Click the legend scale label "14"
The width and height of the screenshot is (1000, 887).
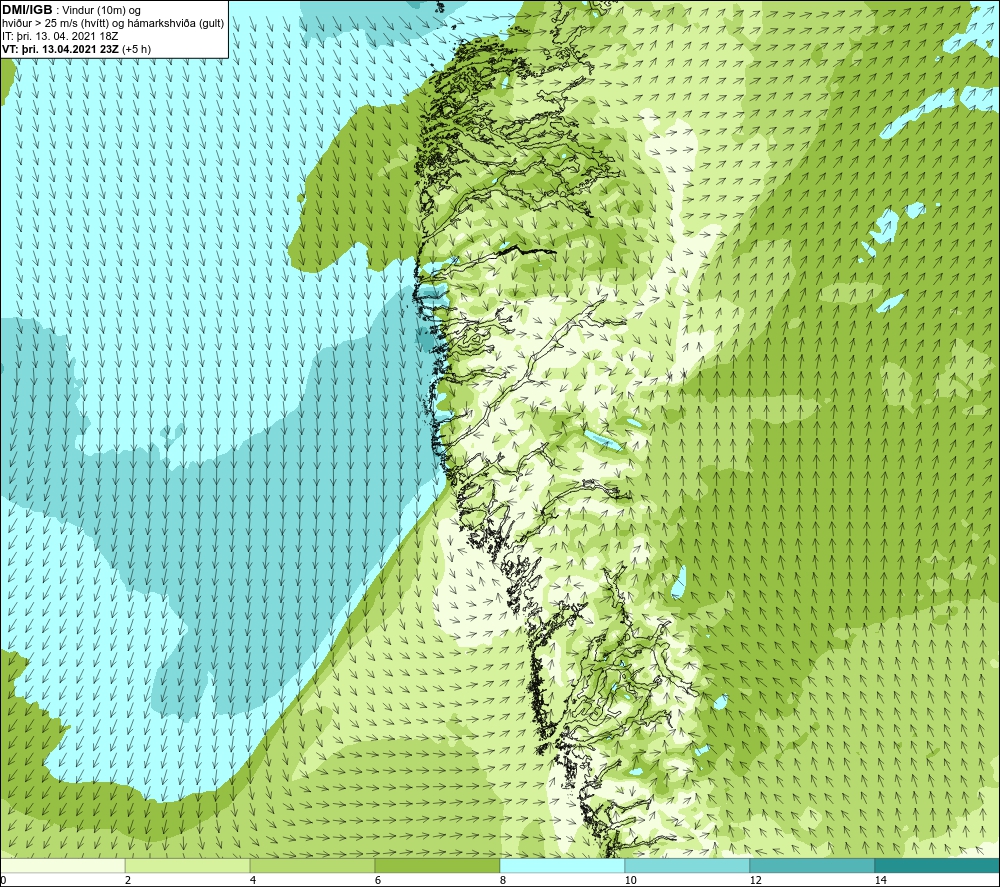click(x=881, y=880)
